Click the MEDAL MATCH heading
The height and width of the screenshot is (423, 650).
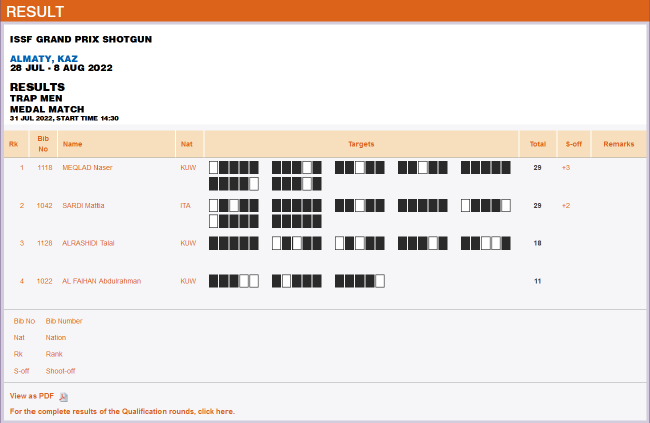[x=47, y=109]
